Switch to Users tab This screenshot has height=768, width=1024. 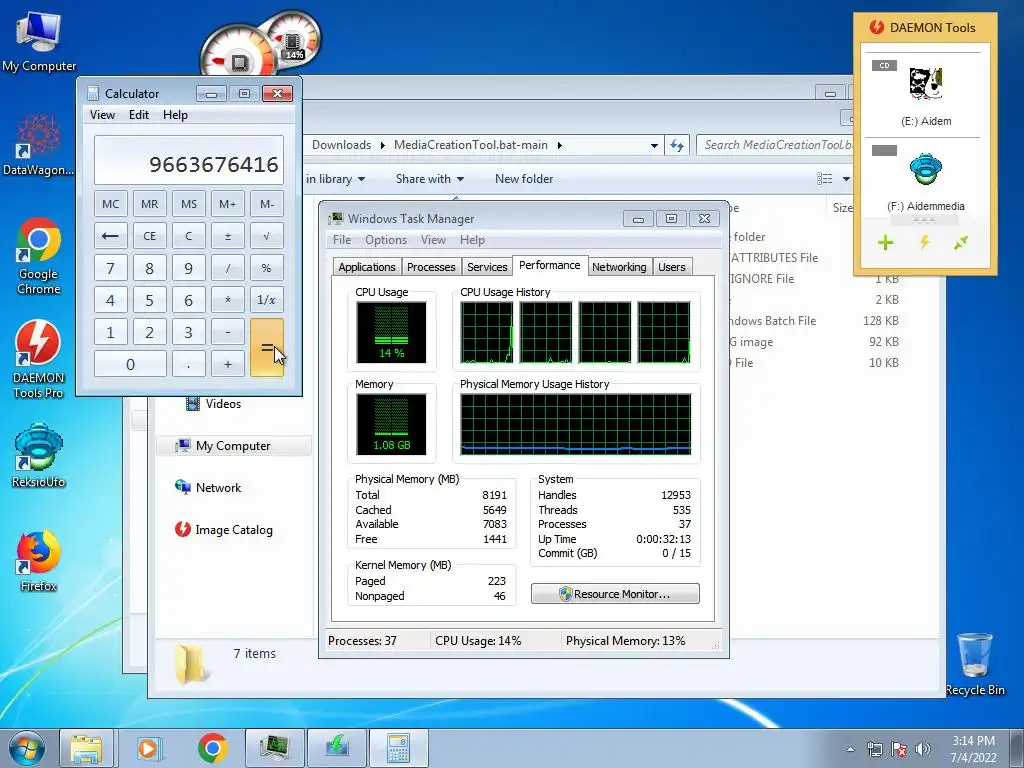pyautogui.click(x=671, y=267)
